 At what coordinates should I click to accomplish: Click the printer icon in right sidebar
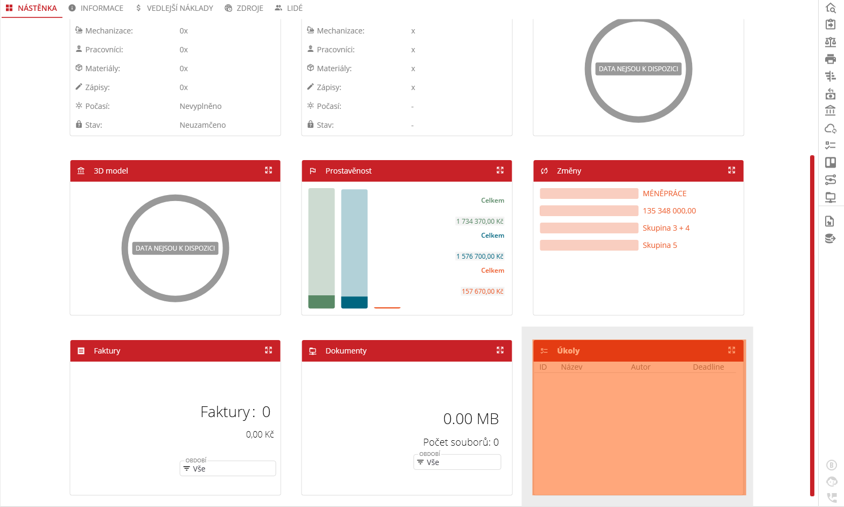[x=830, y=59]
